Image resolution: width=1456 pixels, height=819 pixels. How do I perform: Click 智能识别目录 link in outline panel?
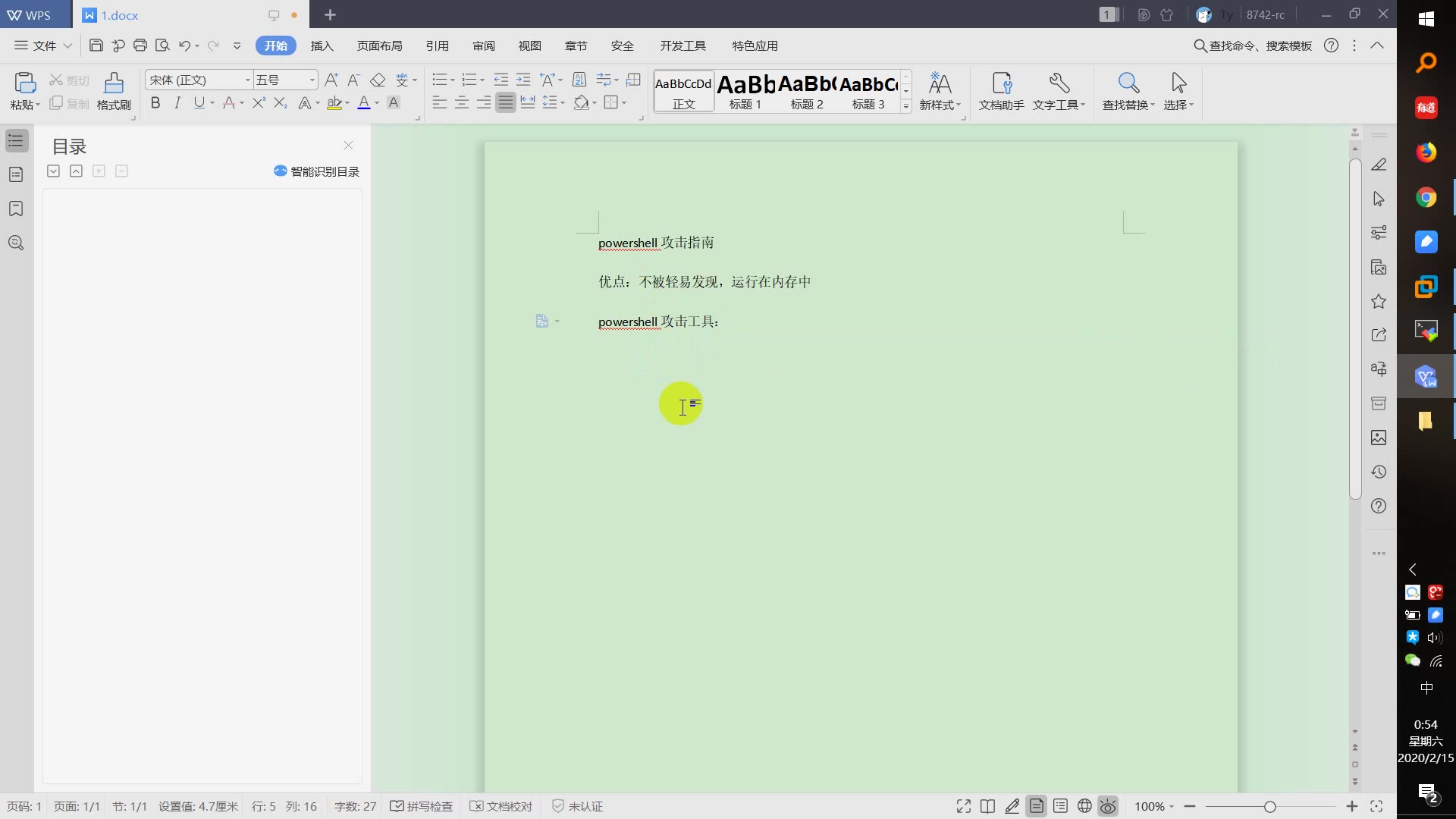317,171
